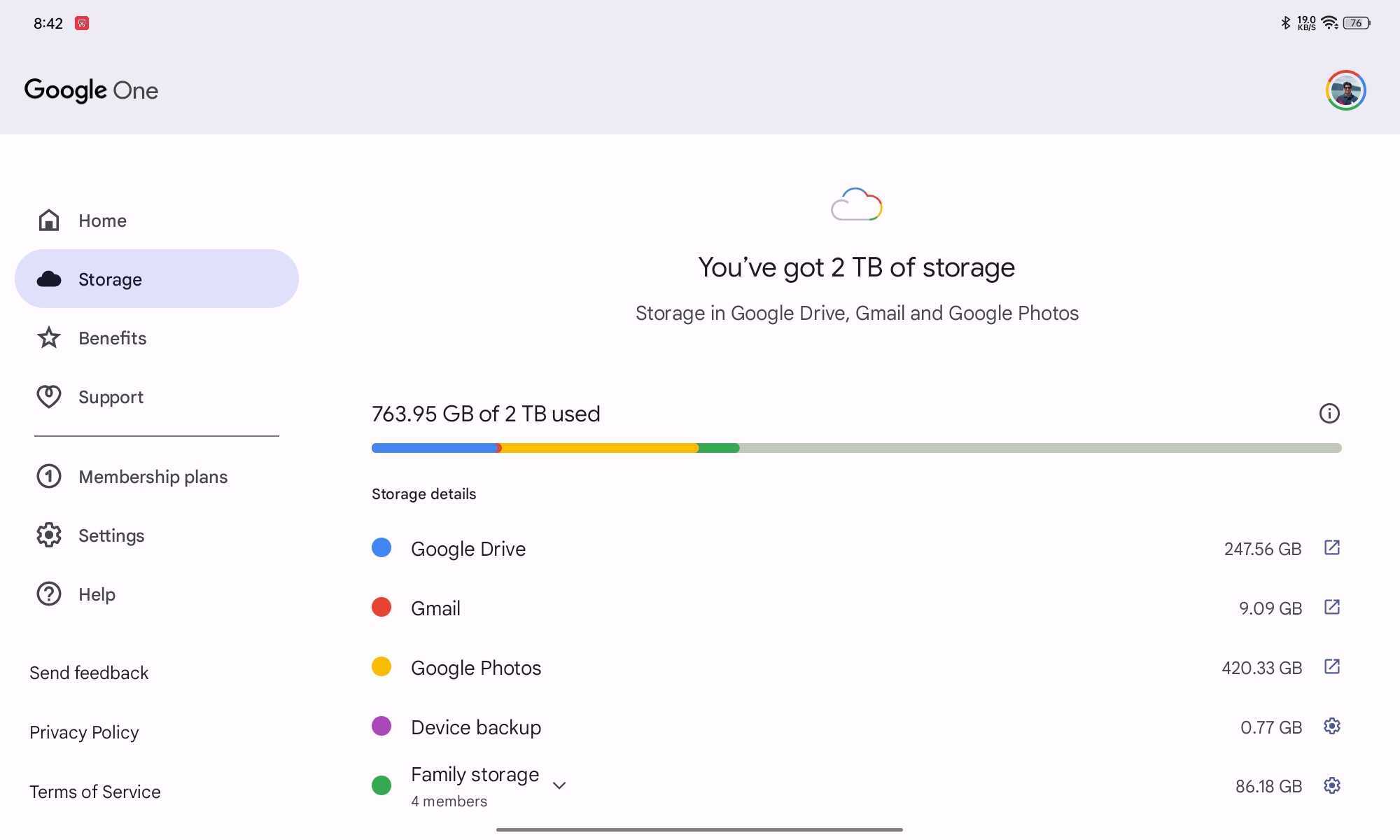
Task: Go to Home in sidebar
Action: tap(102, 220)
